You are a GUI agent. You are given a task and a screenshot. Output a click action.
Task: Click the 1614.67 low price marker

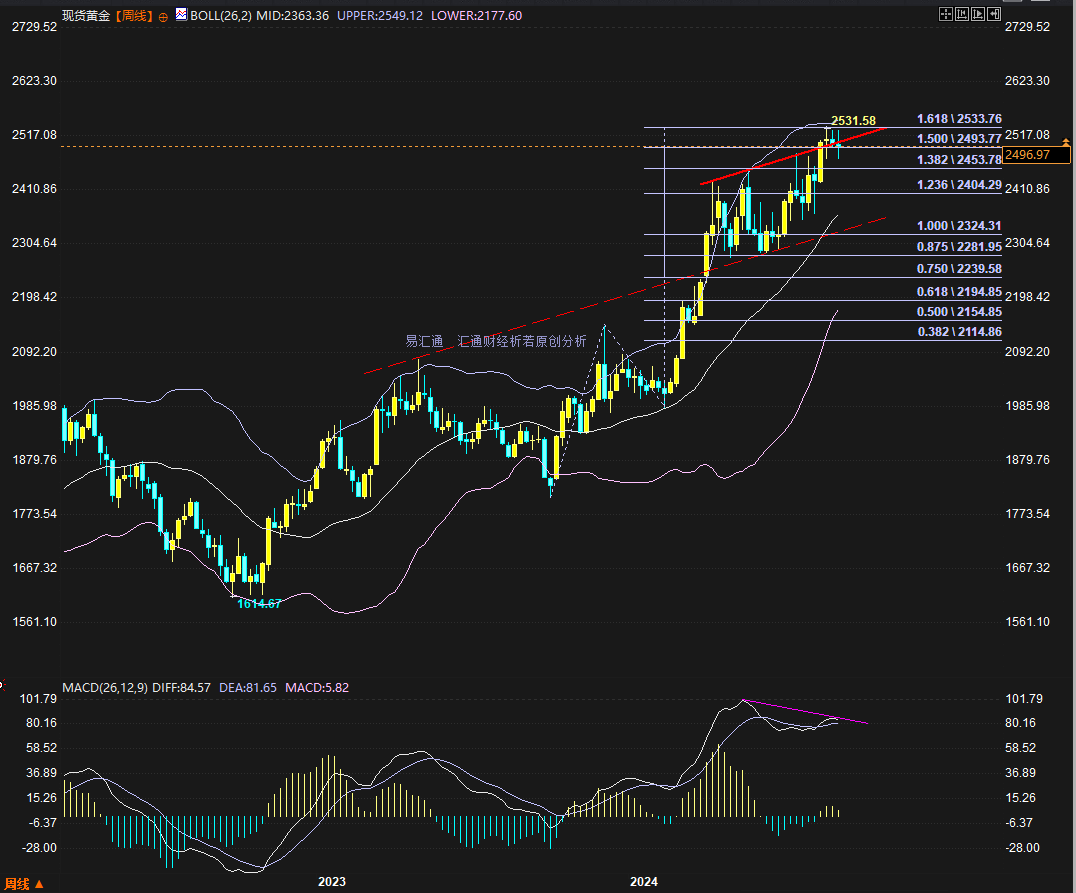[258, 603]
